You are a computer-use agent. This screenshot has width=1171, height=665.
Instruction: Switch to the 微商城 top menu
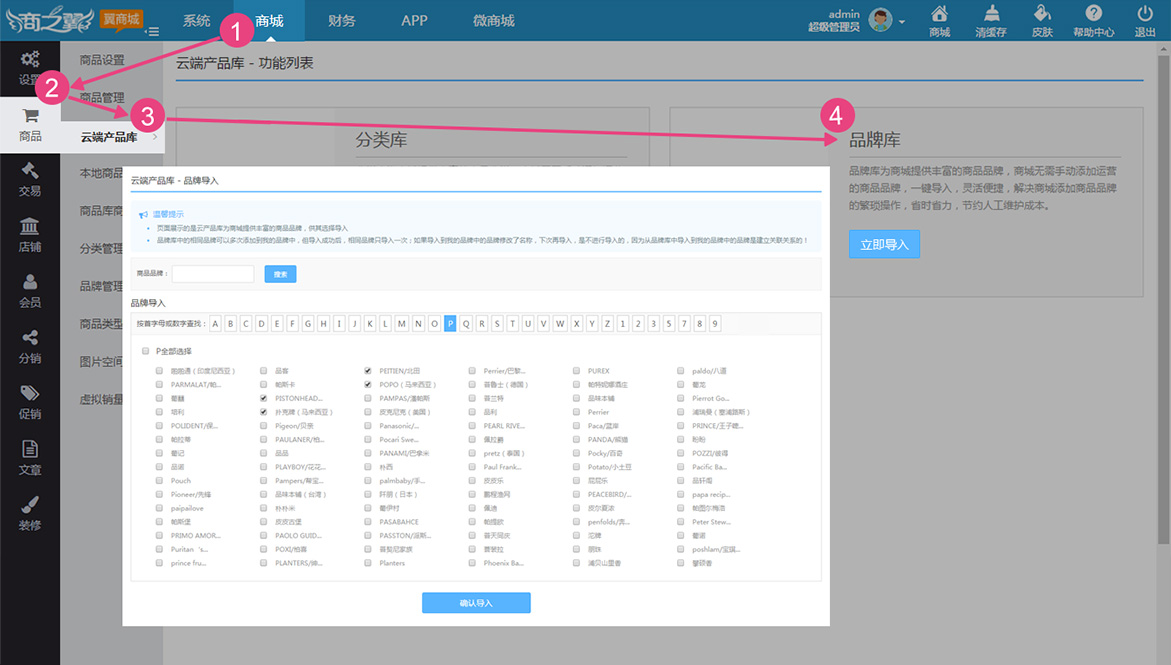pyautogui.click(x=494, y=20)
